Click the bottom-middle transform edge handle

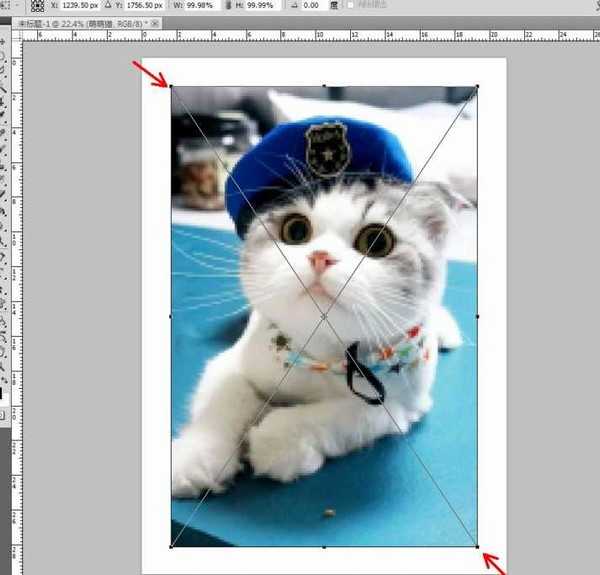(x=324, y=546)
